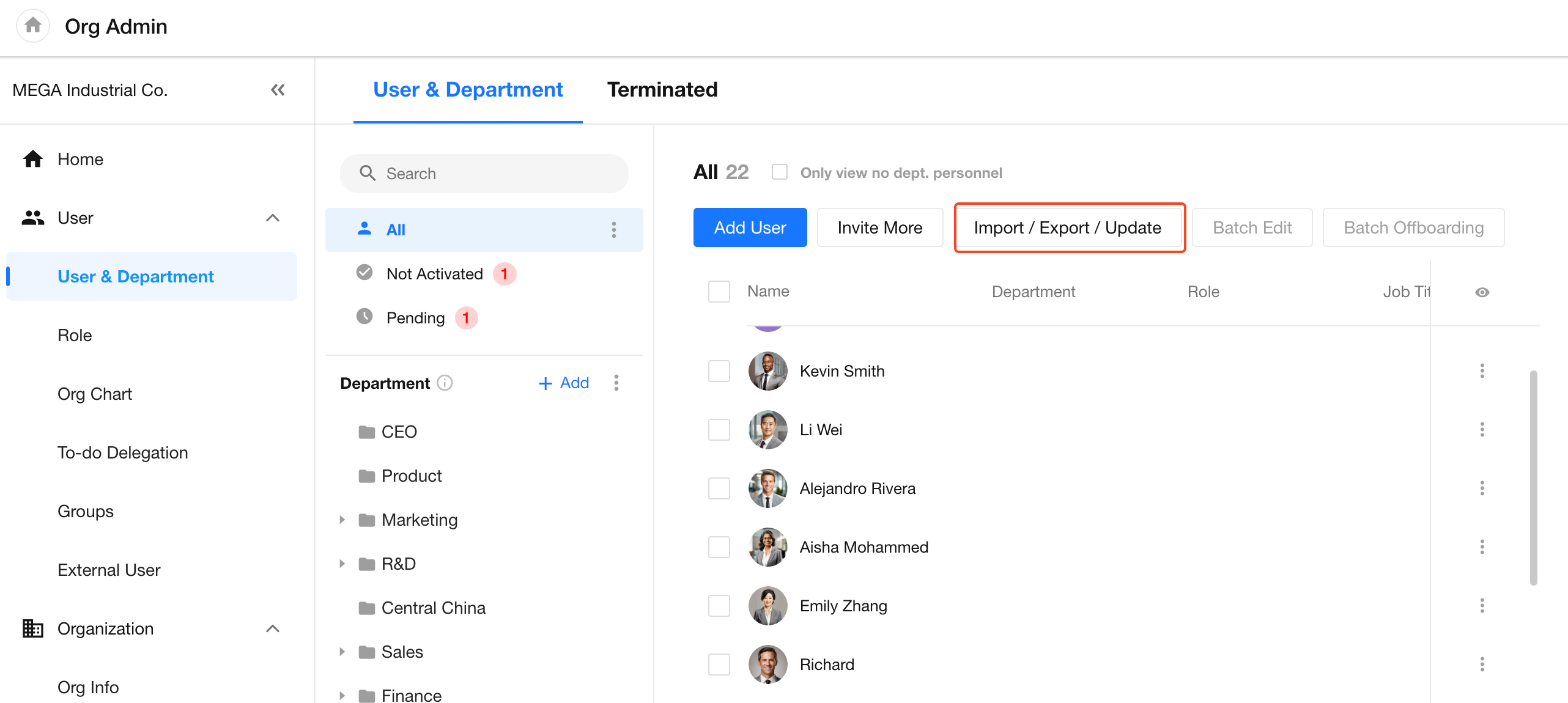This screenshot has height=703, width=1568.
Task: Switch to the Terminated tab
Action: click(662, 90)
